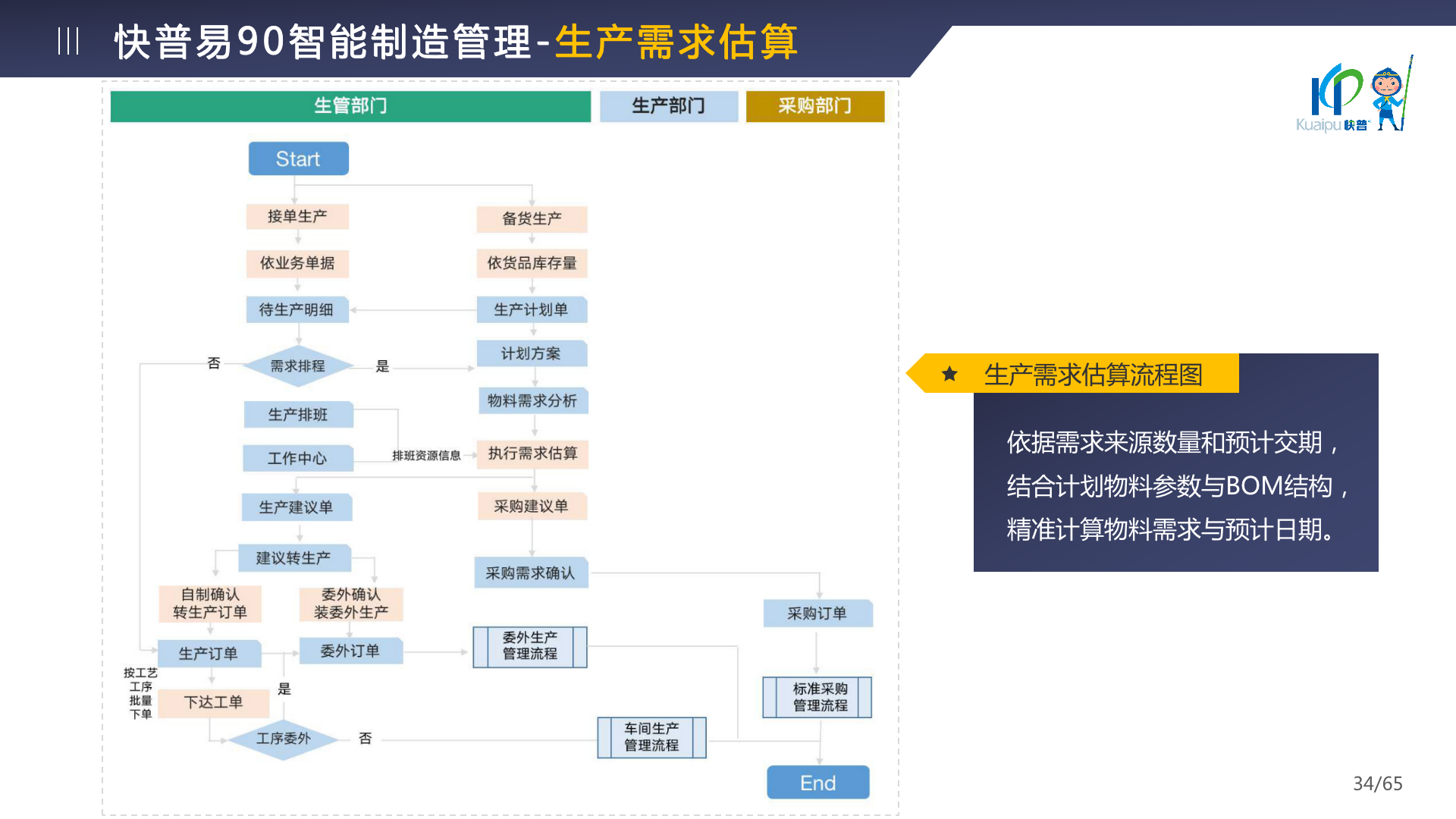Image resolution: width=1456 pixels, height=819 pixels.
Task: Click the 车间生产管理流程 subprocess box
Action: [x=651, y=737]
